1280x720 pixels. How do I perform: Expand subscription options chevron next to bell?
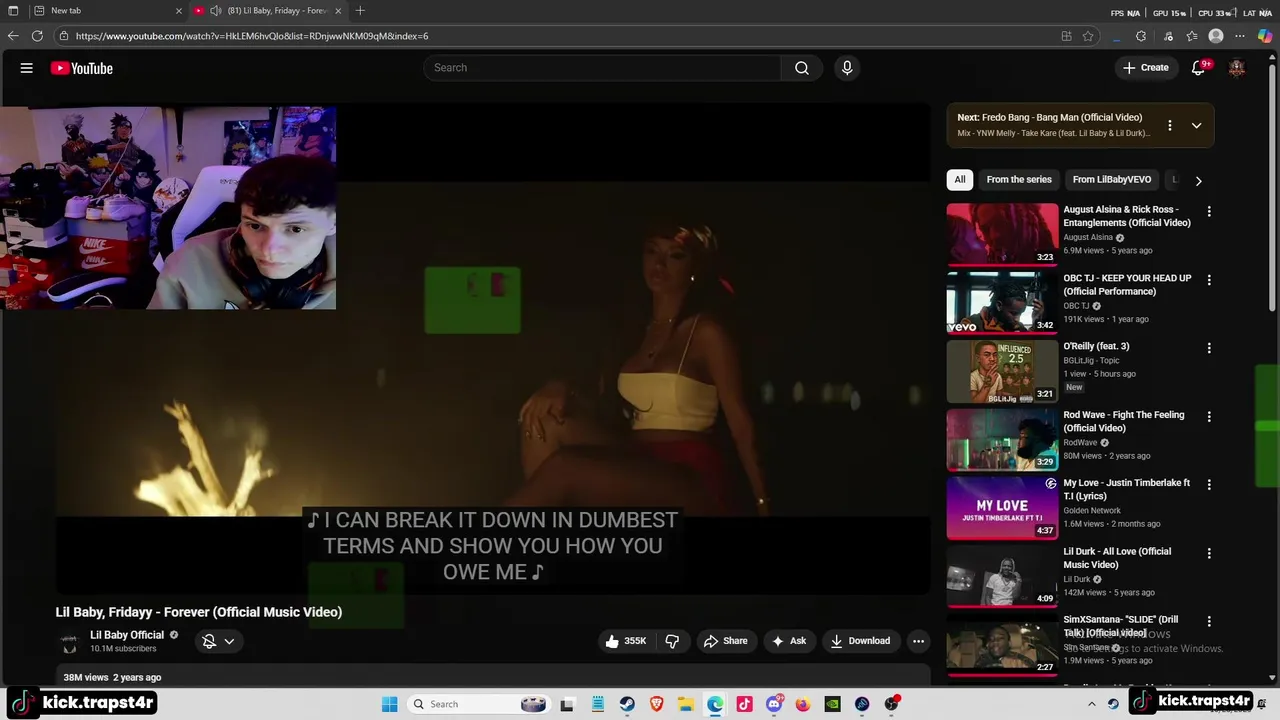[x=229, y=641]
